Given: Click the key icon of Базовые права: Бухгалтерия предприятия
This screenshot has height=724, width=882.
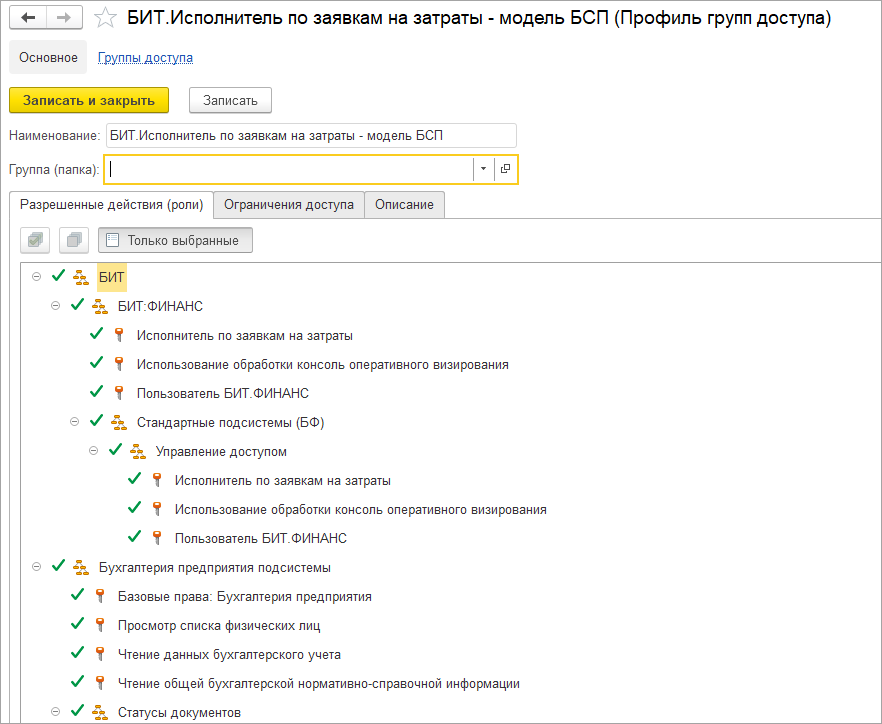Looking at the screenshot, I should click(100, 596).
